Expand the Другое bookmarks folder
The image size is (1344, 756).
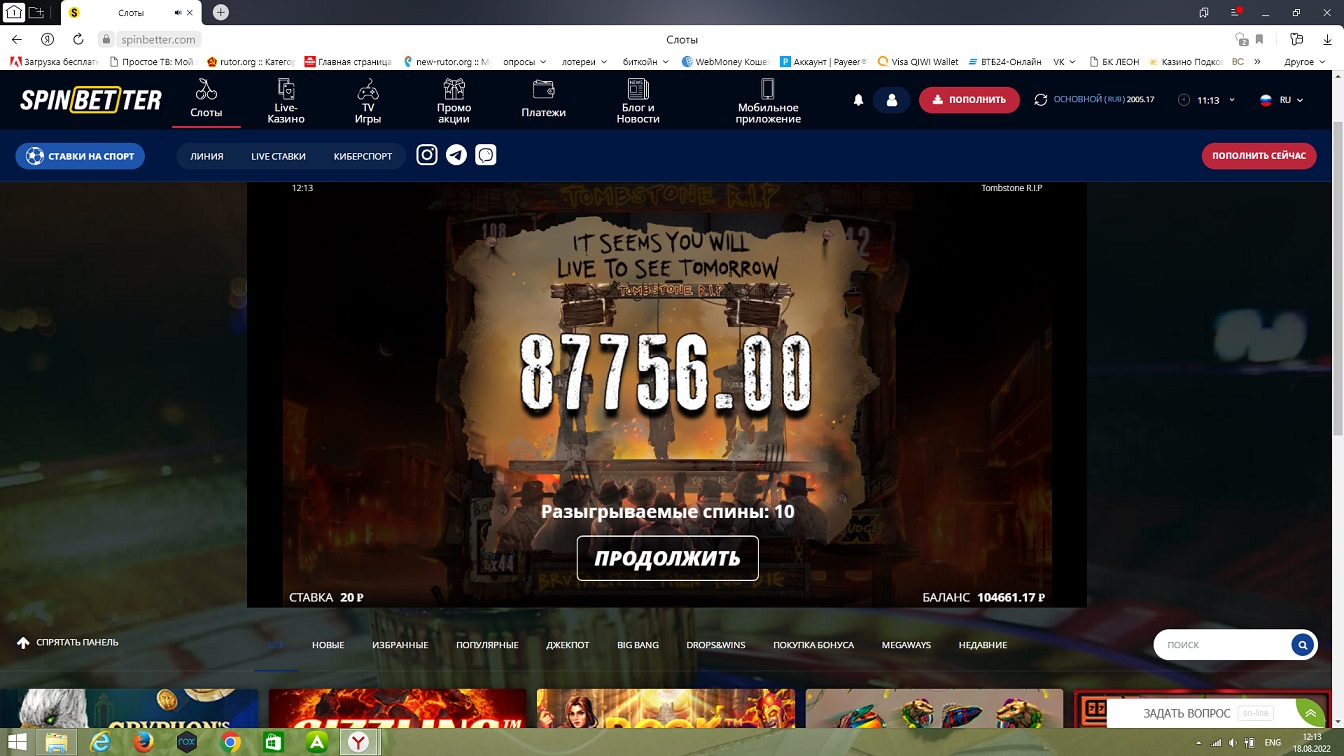(x=1304, y=61)
